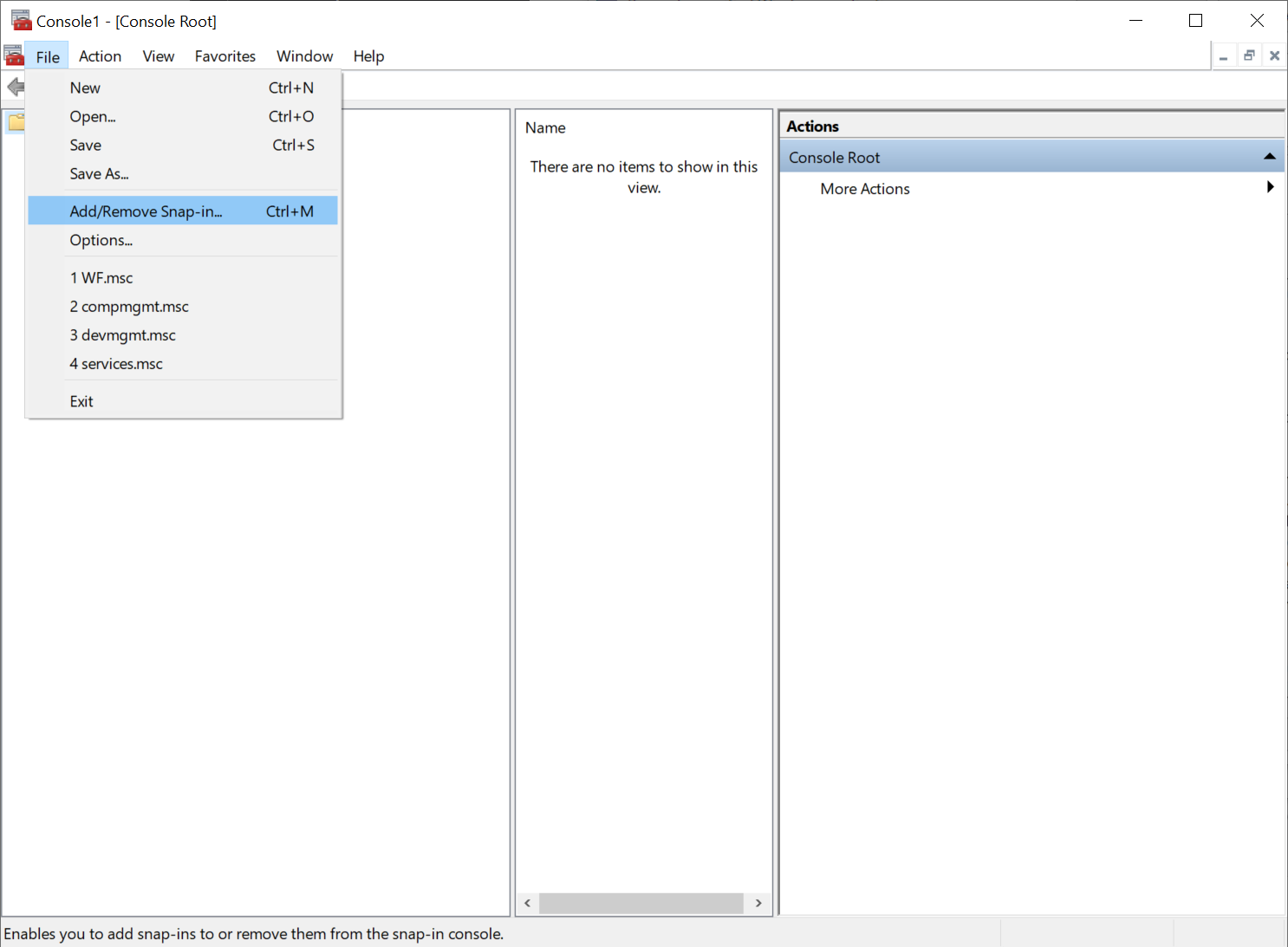Choose Save As in the File menu
Image resolution: width=1288 pixels, height=947 pixels.
tap(99, 173)
